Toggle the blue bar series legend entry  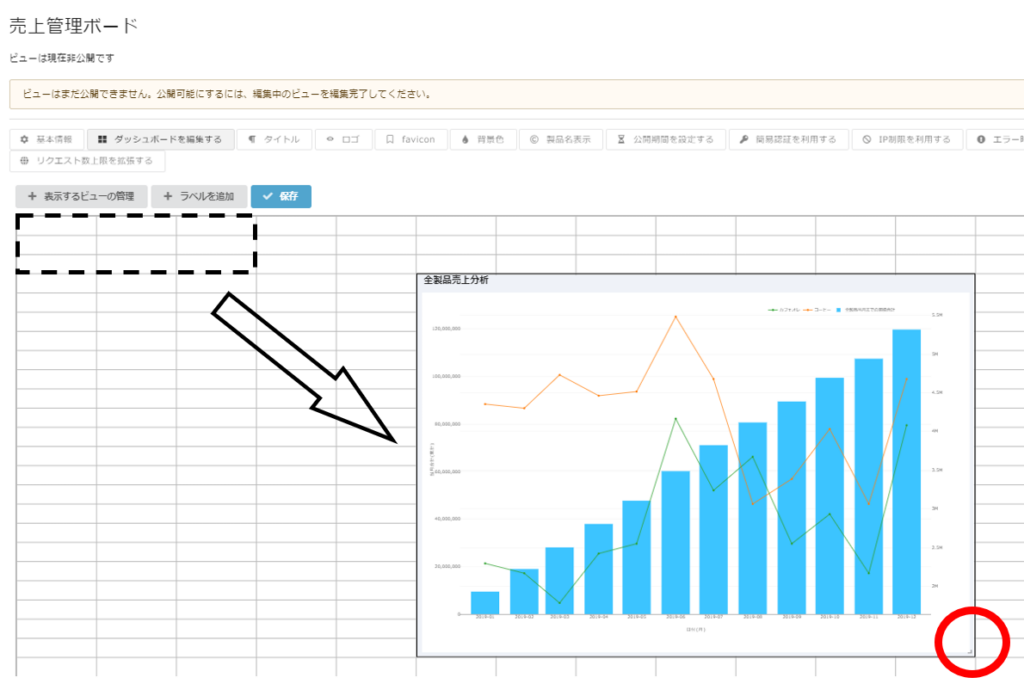click(x=866, y=310)
